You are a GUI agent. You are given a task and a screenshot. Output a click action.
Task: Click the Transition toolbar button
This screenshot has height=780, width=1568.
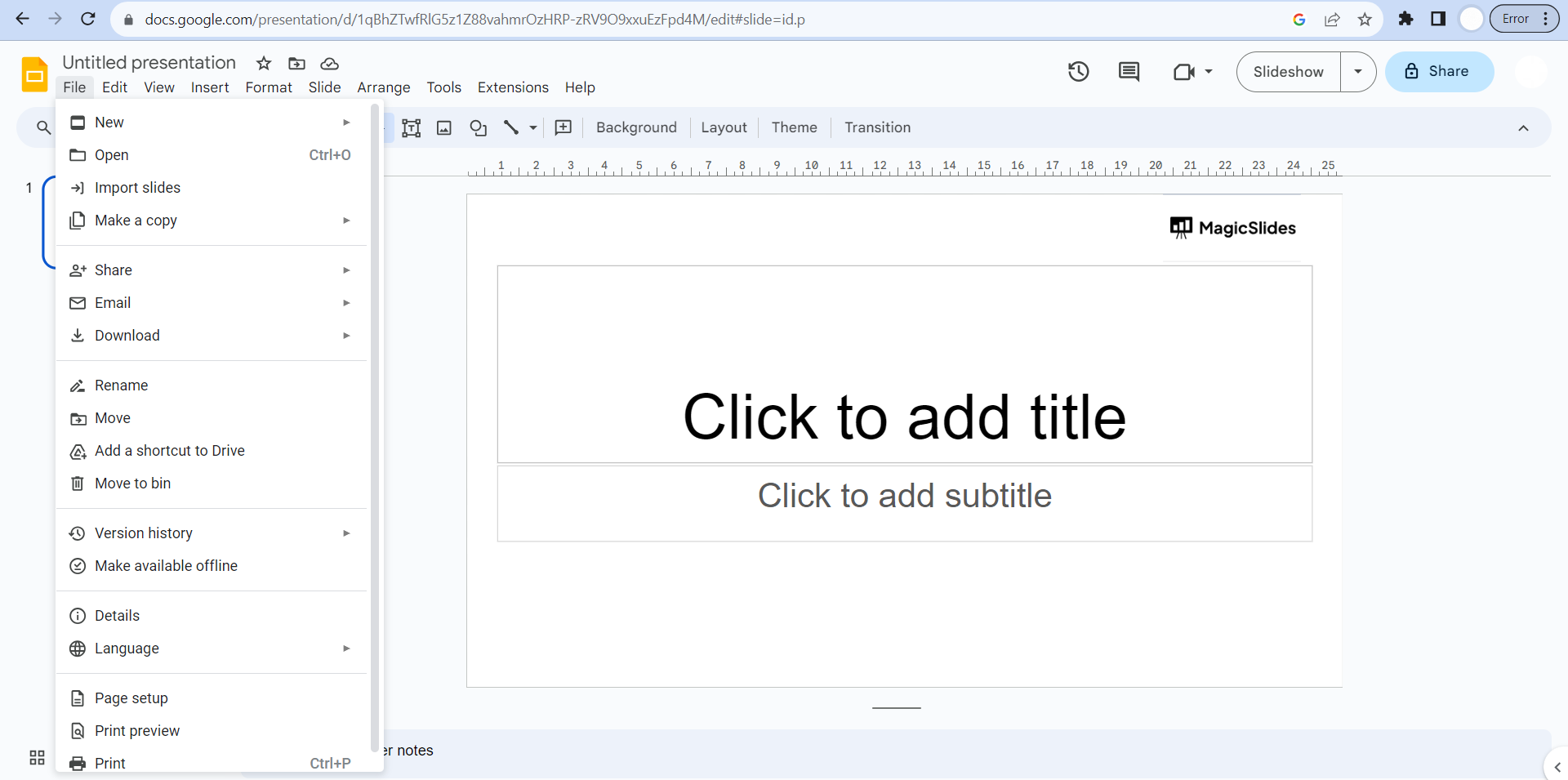(x=877, y=127)
